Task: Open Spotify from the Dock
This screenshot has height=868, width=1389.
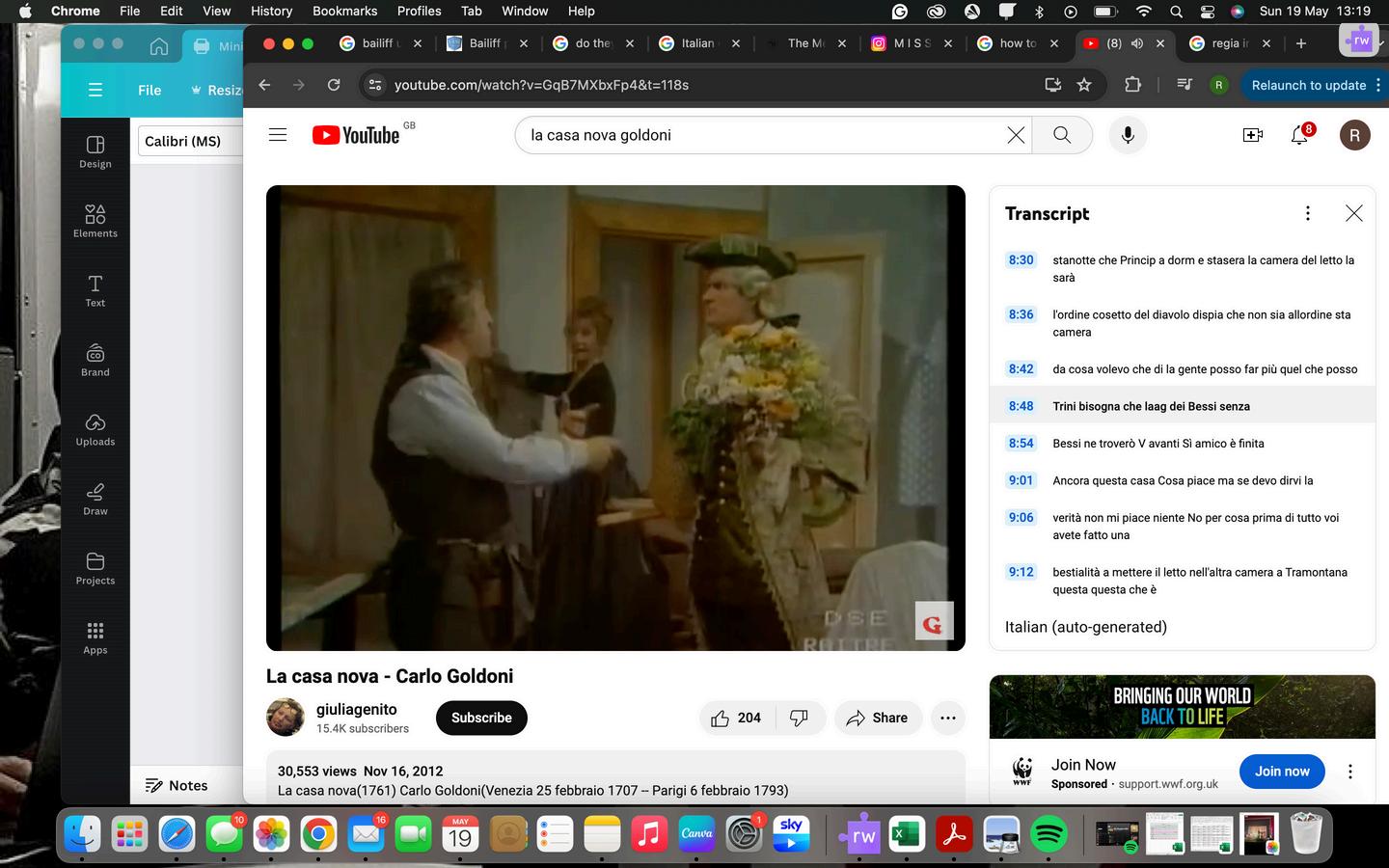Action: click(x=1049, y=834)
